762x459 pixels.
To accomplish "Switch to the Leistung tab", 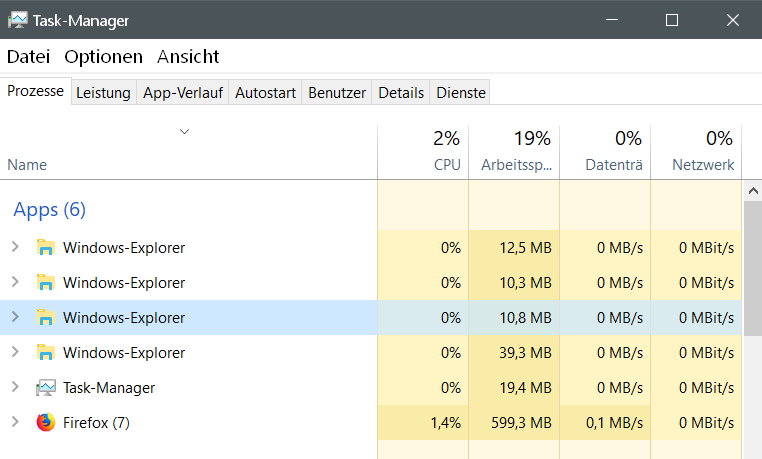I will click(103, 93).
